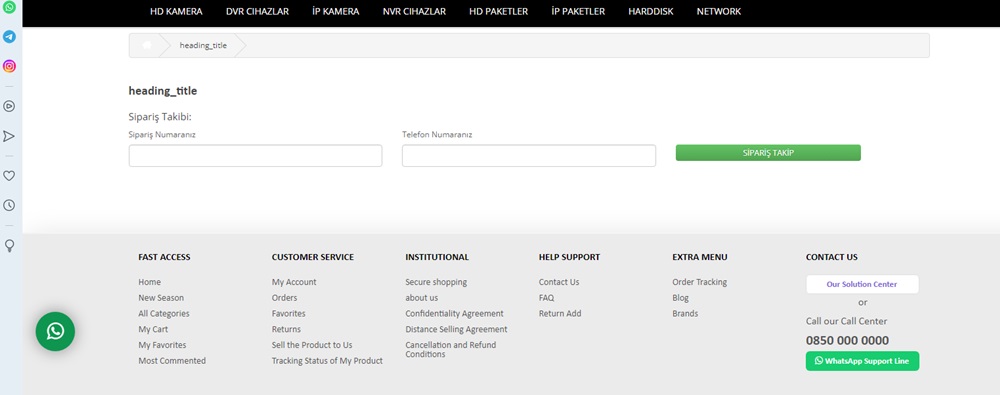Open the İP KAMERA menu
The image size is (1000, 395).
click(x=335, y=11)
